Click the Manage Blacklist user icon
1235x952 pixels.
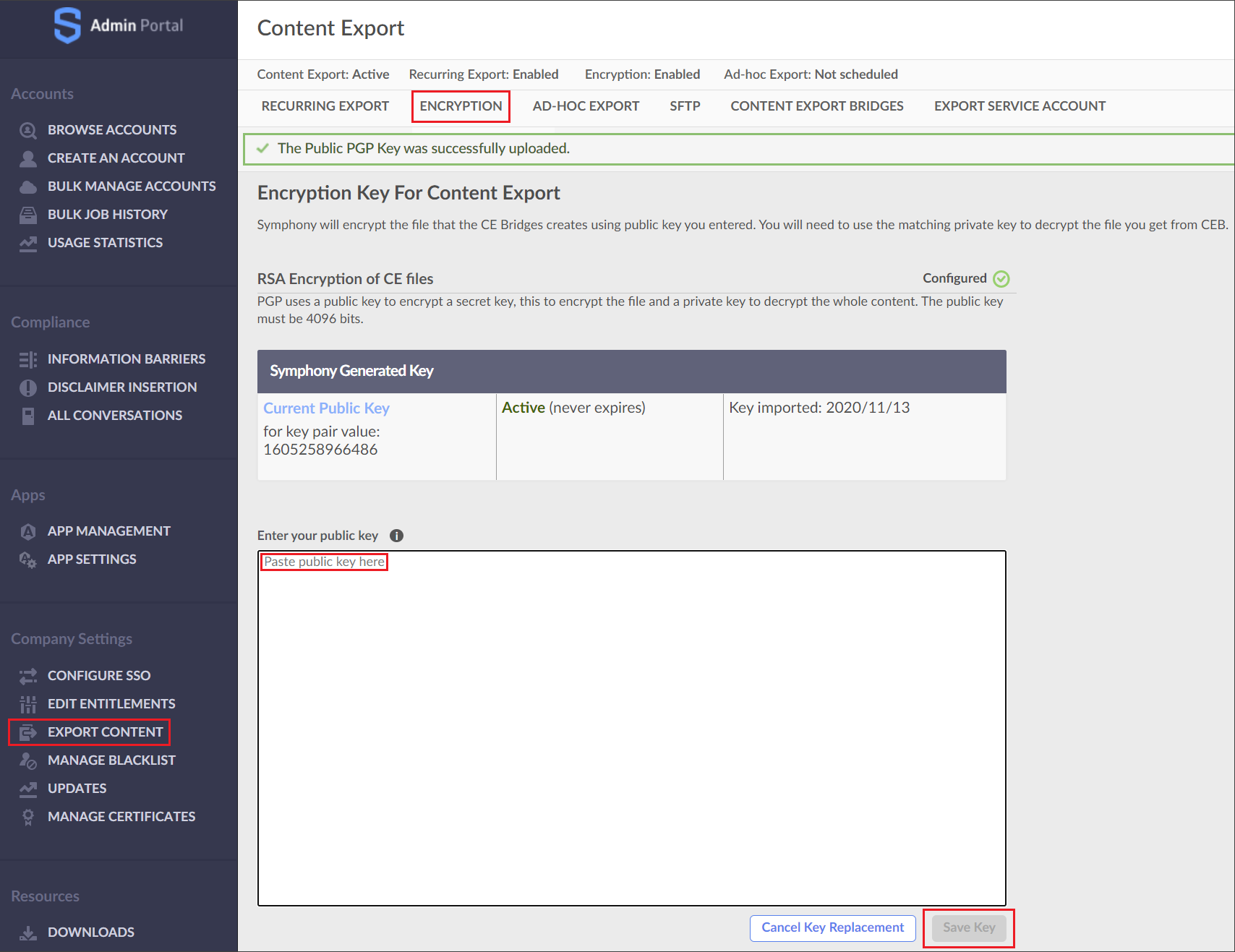click(28, 760)
